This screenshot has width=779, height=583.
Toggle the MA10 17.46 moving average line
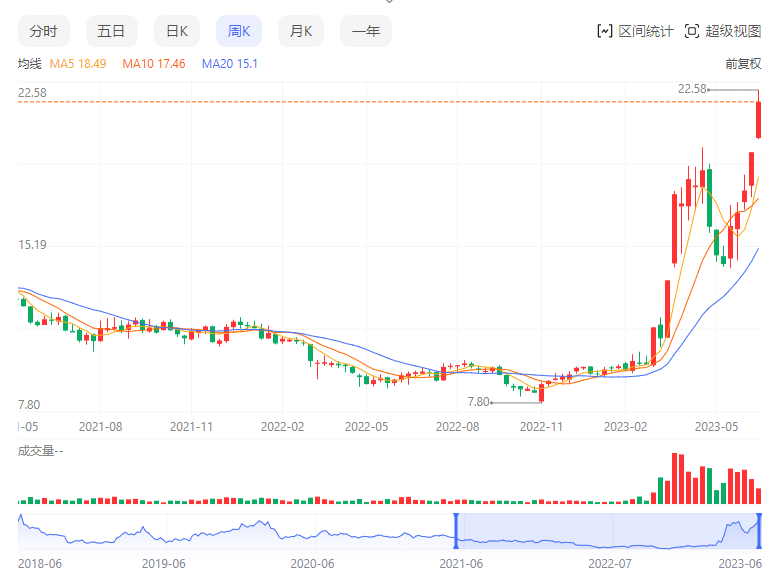153,64
